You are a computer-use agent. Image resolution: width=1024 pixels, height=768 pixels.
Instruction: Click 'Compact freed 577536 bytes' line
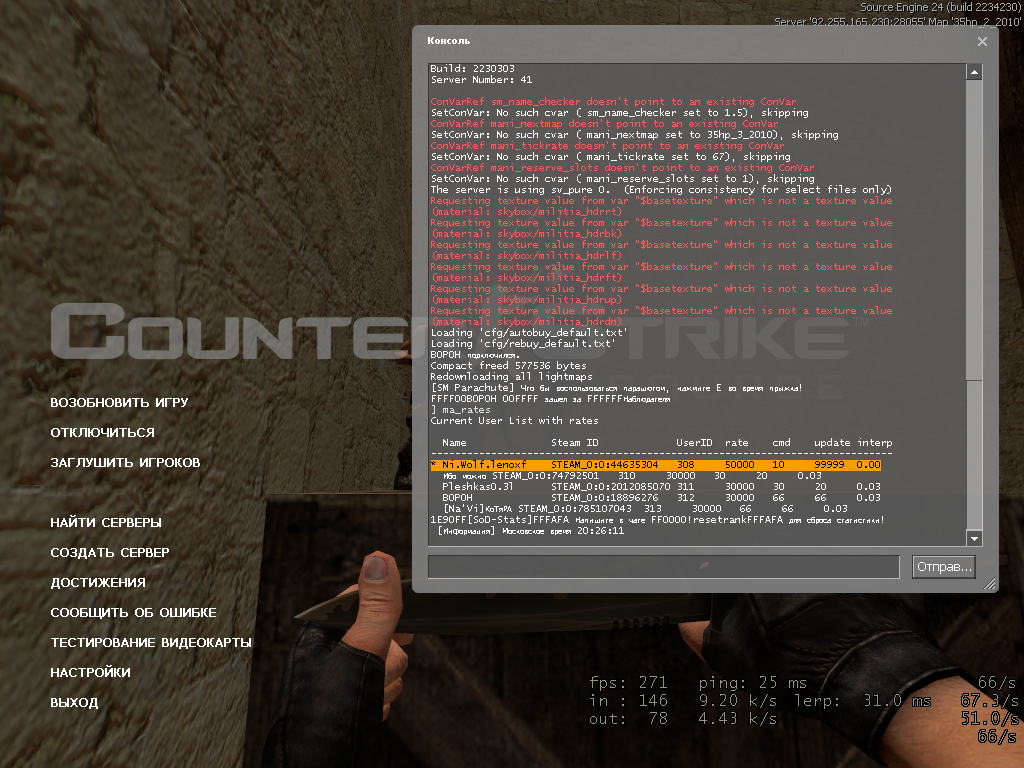[x=508, y=366]
